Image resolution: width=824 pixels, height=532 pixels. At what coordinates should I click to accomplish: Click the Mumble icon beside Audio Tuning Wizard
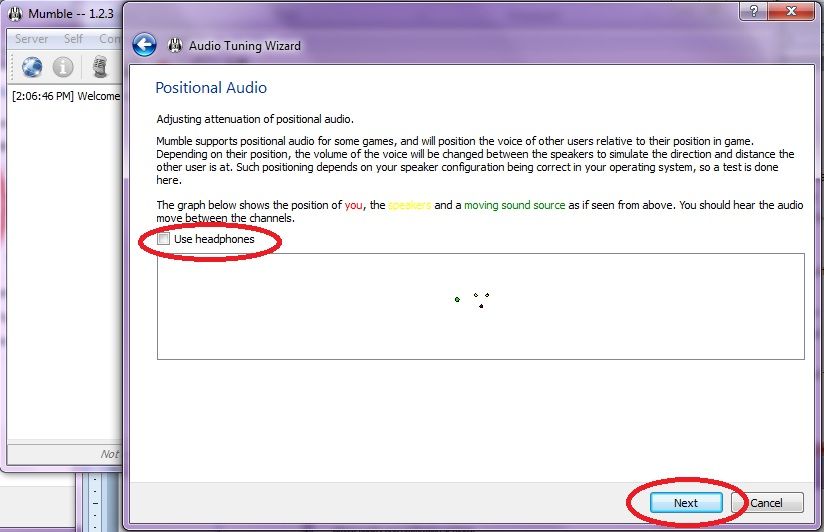click(x=175, y=46)
